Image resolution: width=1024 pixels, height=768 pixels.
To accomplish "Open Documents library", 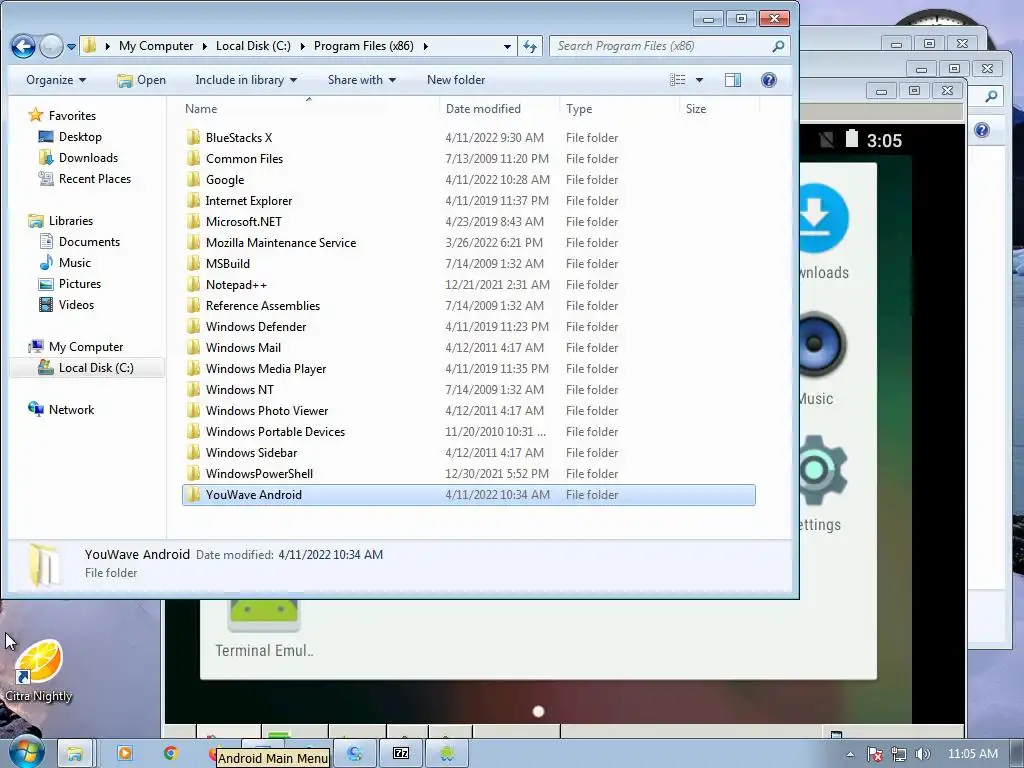I will pos(89,242).
